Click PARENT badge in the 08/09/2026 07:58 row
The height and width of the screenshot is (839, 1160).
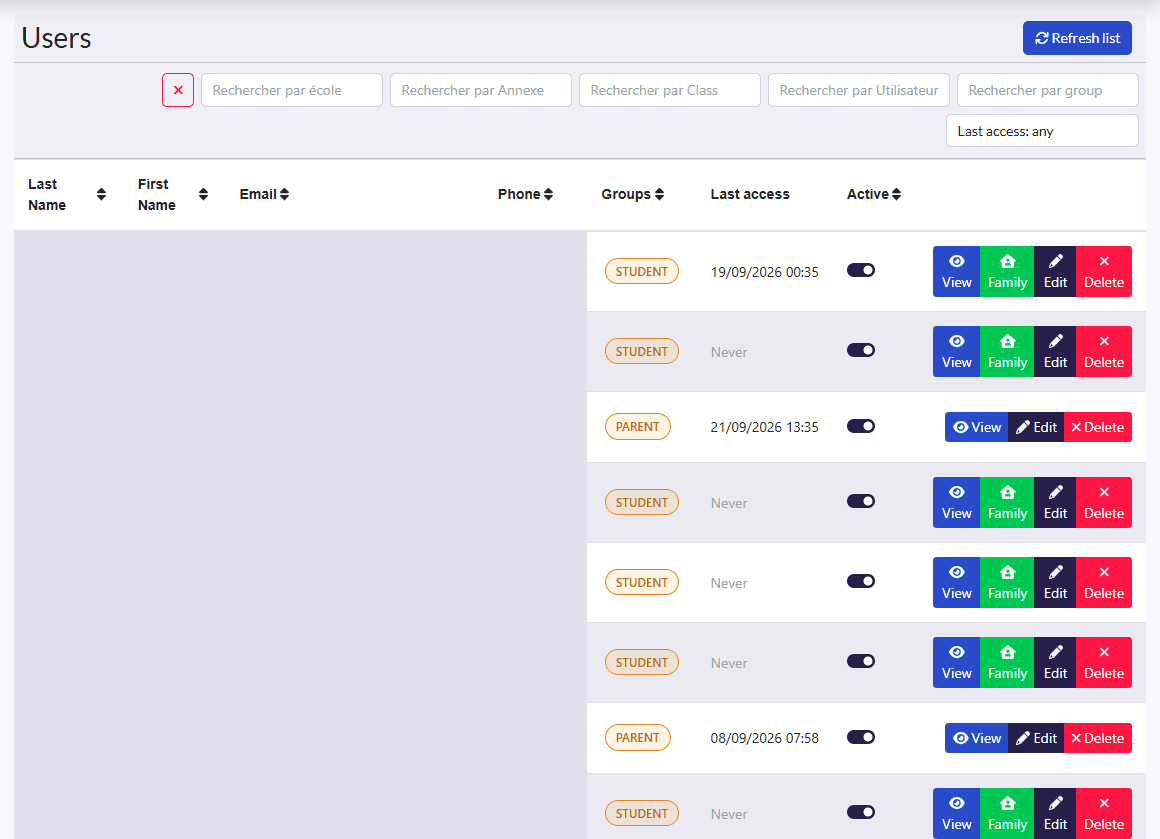coord(638,738)
